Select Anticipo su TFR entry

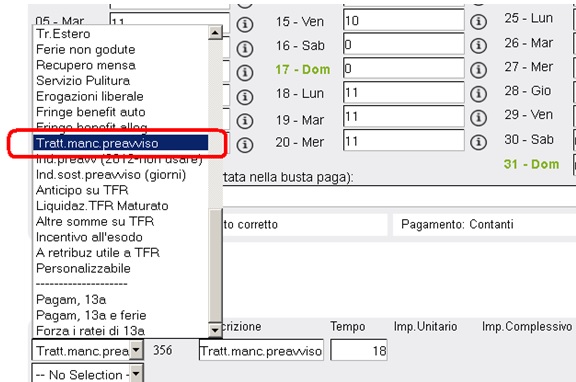pyautogui.click(x=121, y=190)
